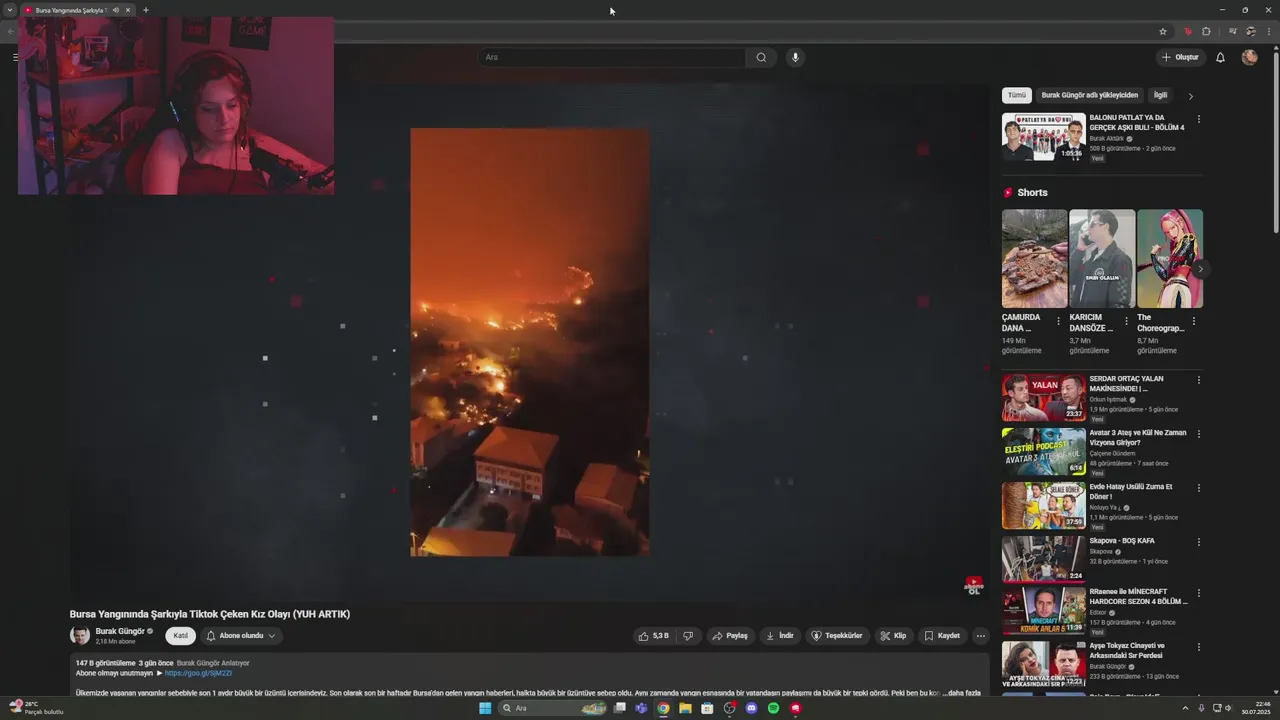Open more actions ellipsis under video

point(980,636)
